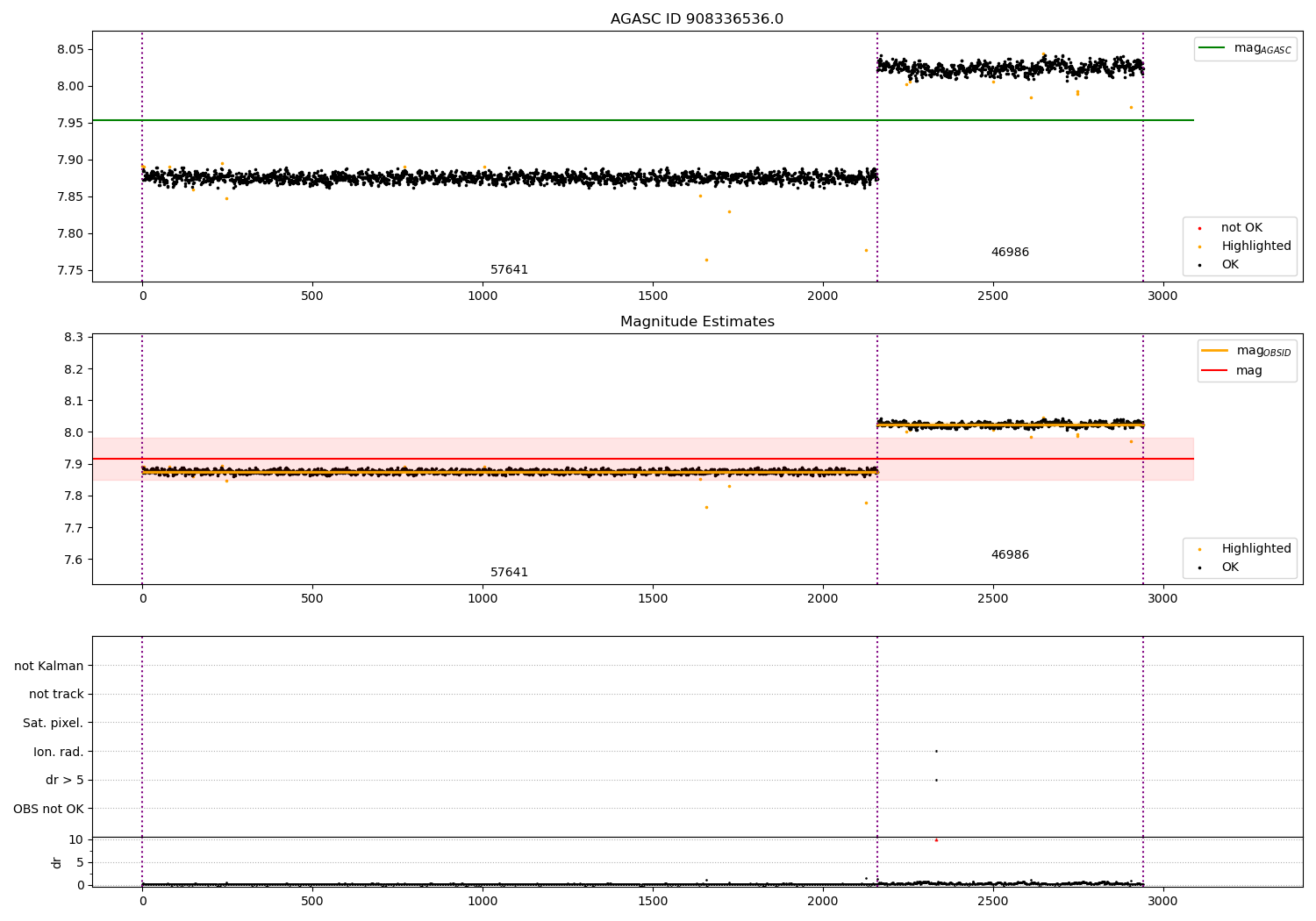The height and width of the screenshot is (921, 1316).
Task: Click the 'not track' axis label
Action: point(56,695)
